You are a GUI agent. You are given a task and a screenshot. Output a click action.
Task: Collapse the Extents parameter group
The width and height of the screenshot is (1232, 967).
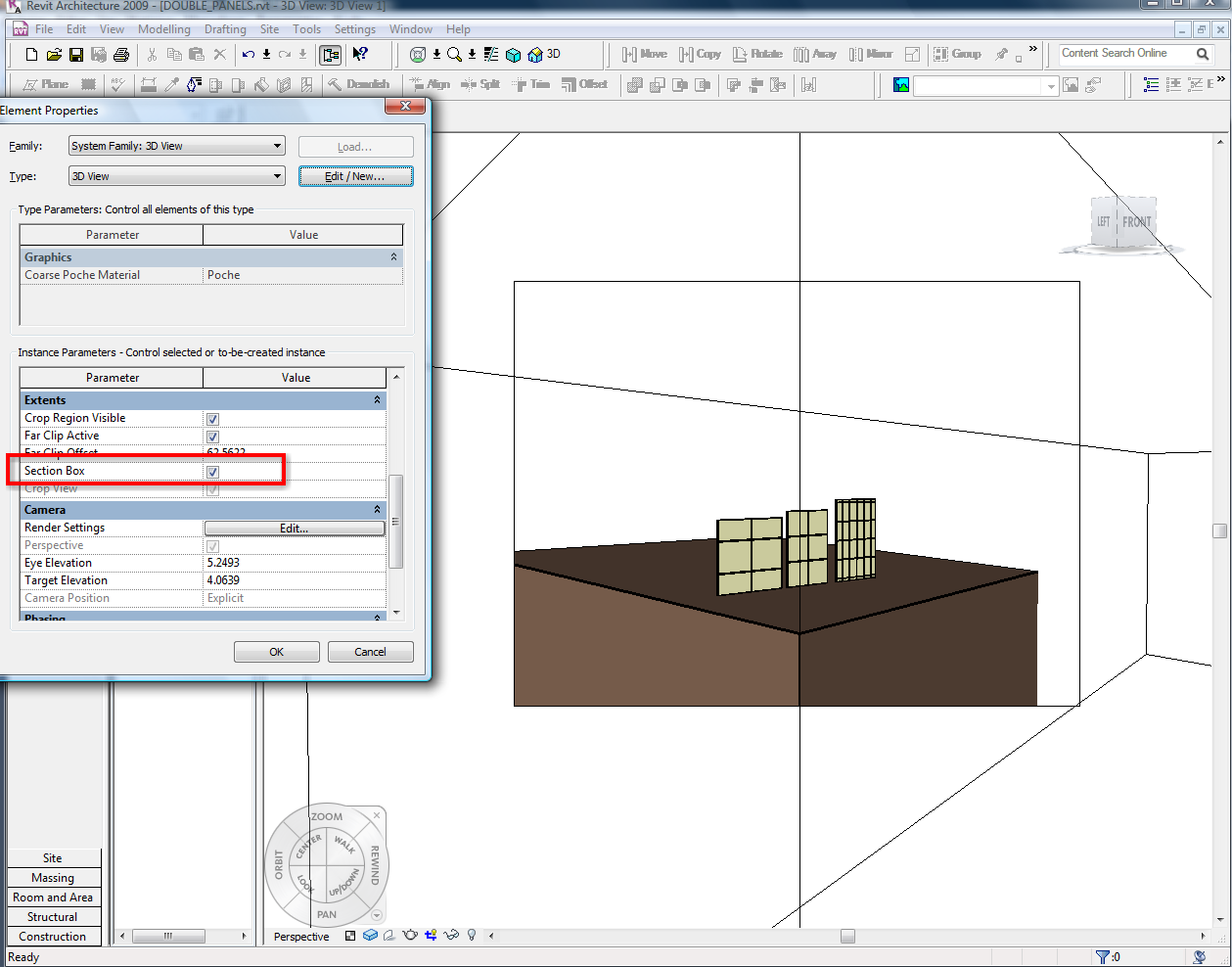(x=377, y=400)
